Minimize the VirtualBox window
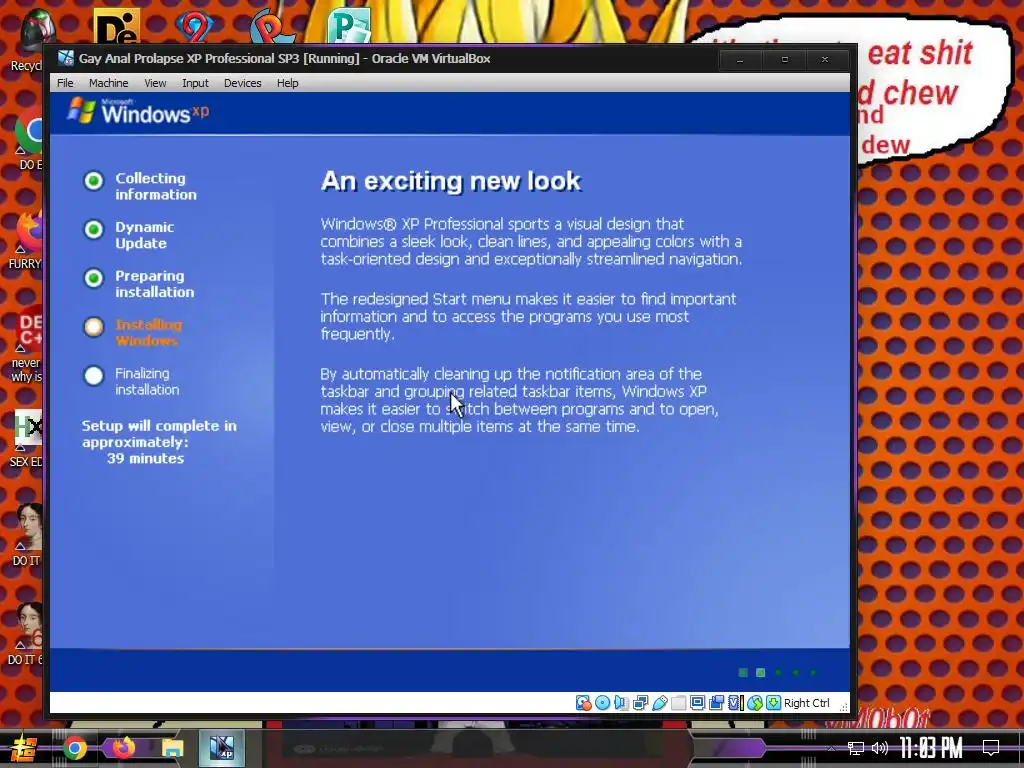 (x=740, y=59)
